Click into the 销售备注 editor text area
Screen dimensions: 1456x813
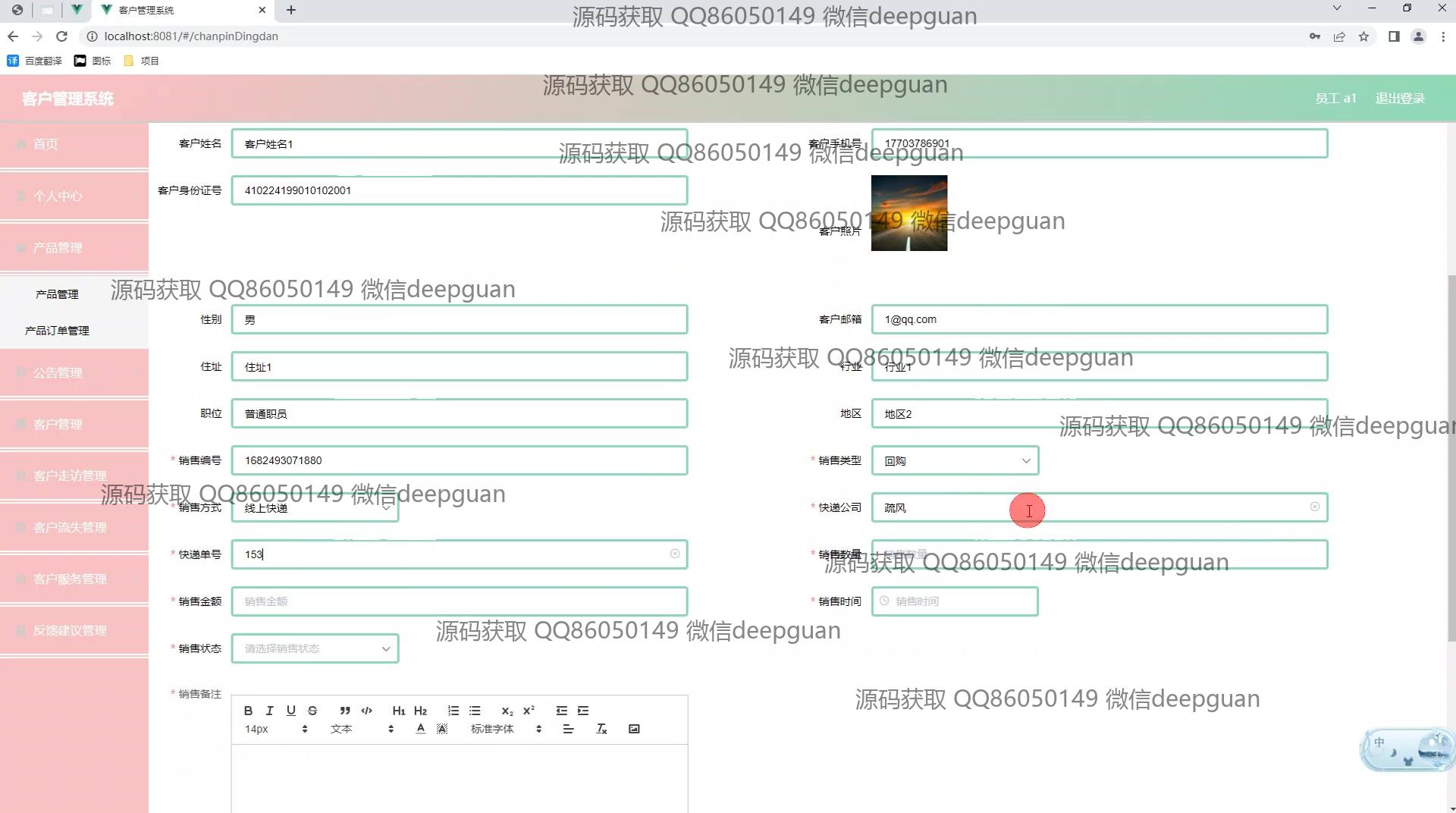(460, 779)
